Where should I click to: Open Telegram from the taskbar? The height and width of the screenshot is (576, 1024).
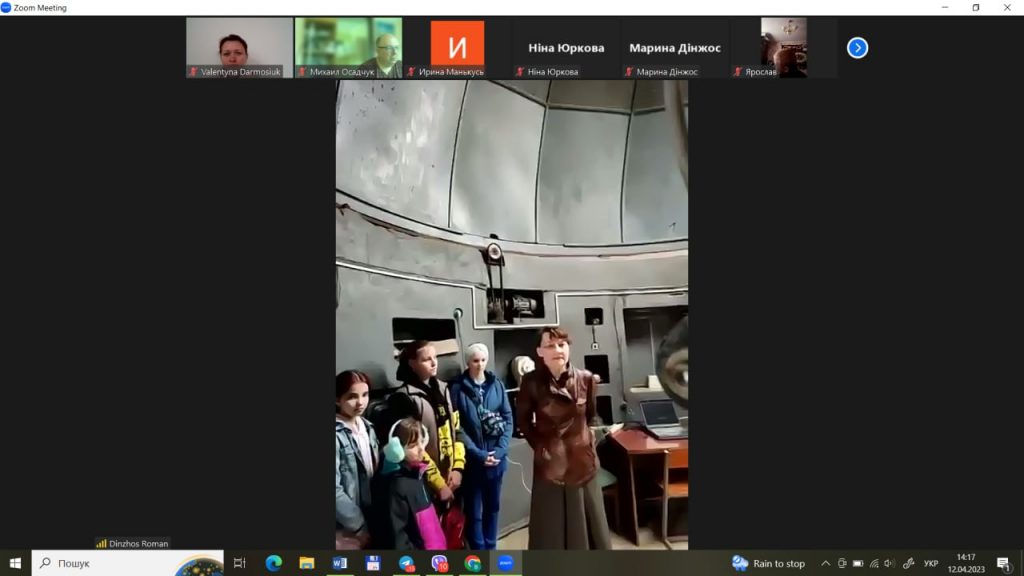click(x=406, y=563)
